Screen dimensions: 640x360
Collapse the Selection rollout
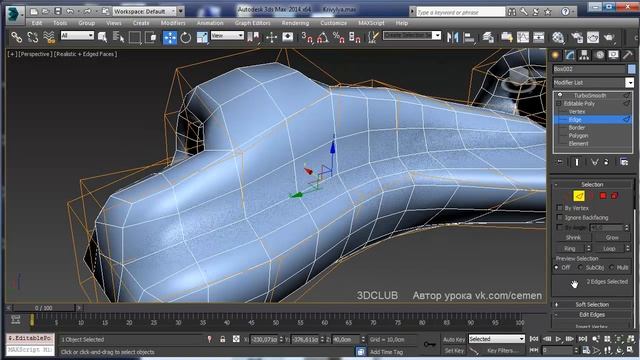tap(592, 184)
